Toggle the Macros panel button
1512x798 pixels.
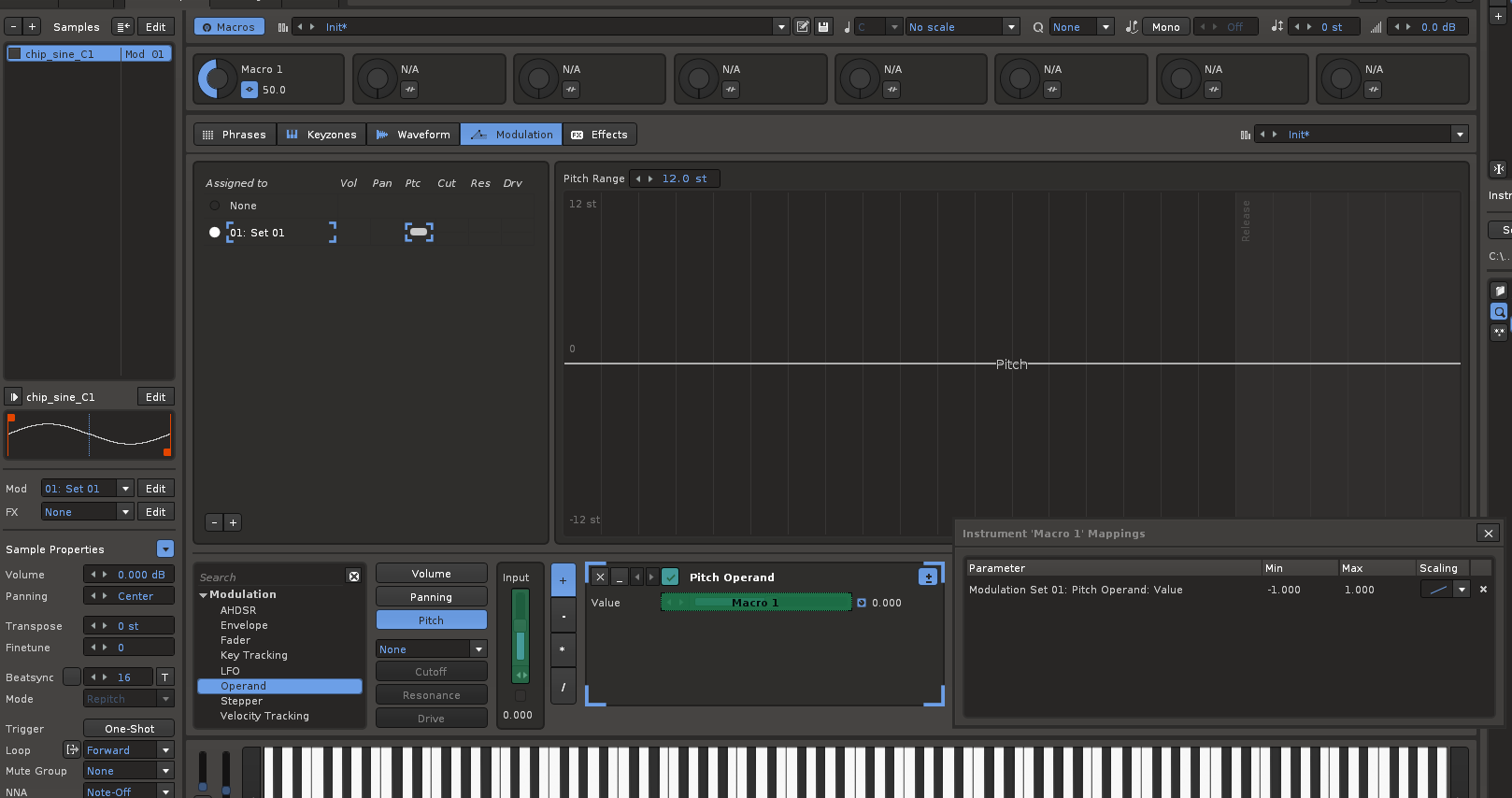tap(229, 27)
